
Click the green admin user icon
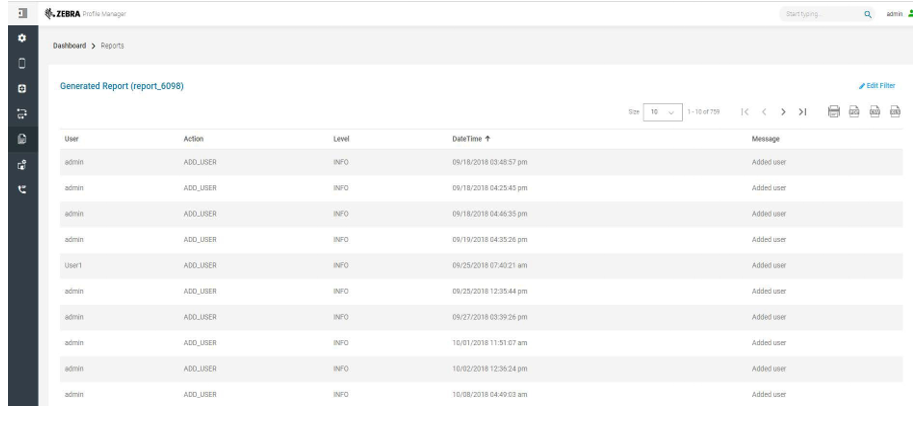[x=916, y=12]
